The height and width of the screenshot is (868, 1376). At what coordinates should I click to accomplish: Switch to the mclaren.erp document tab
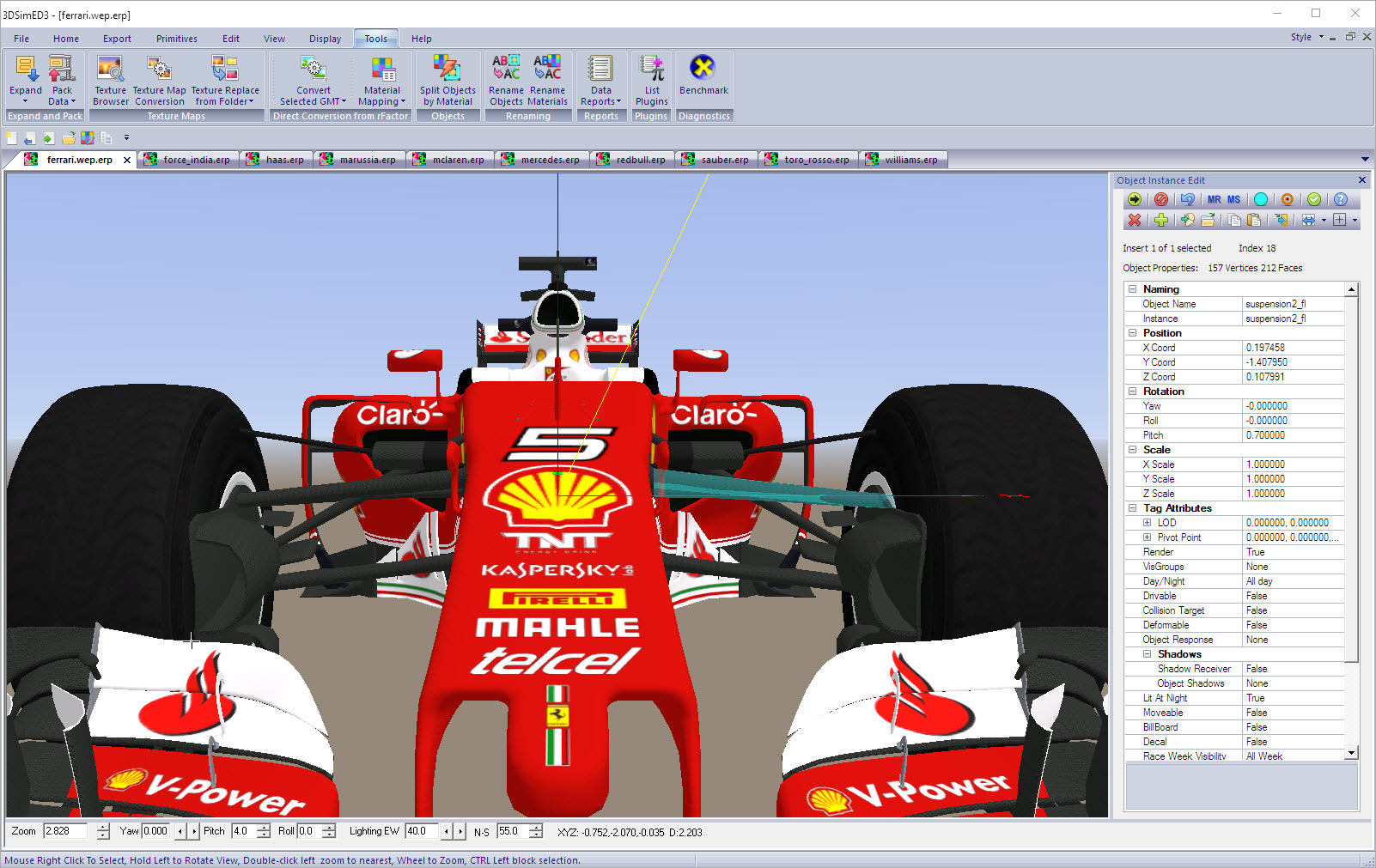point(450,160)
